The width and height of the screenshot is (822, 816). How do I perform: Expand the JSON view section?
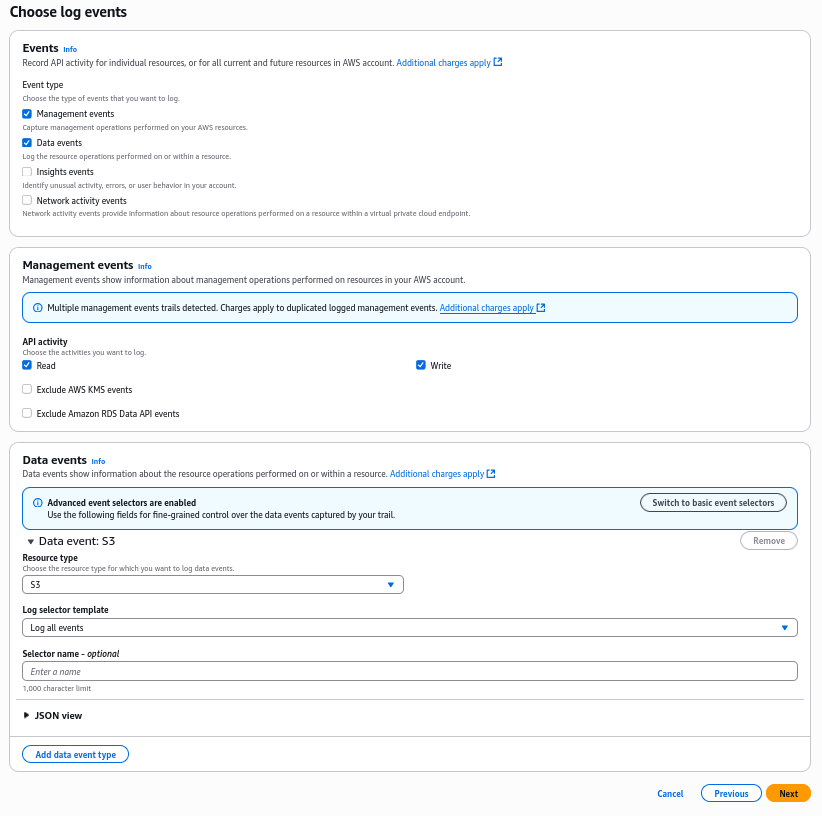27,716
